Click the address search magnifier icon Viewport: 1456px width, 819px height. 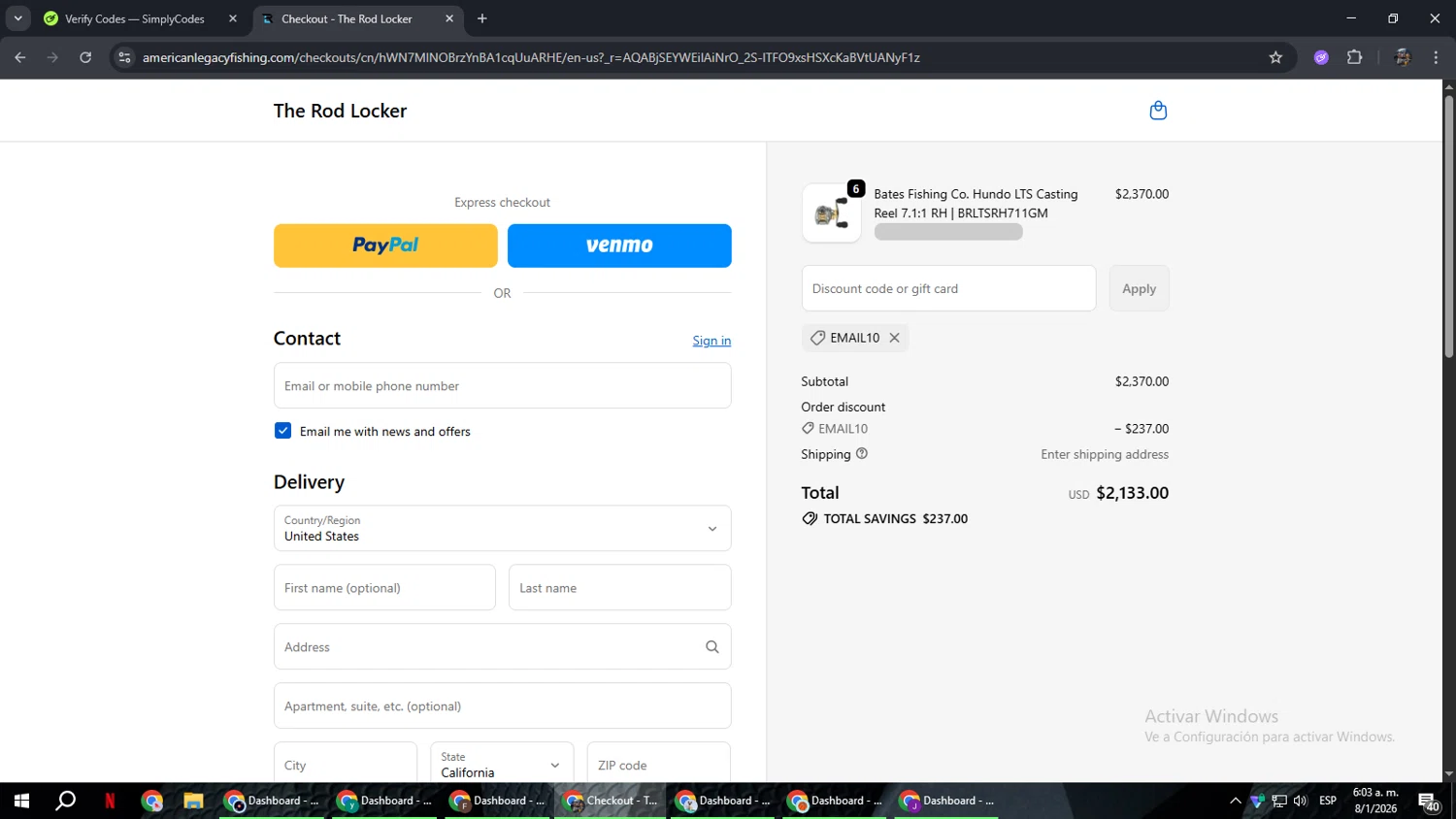(711, 647)
